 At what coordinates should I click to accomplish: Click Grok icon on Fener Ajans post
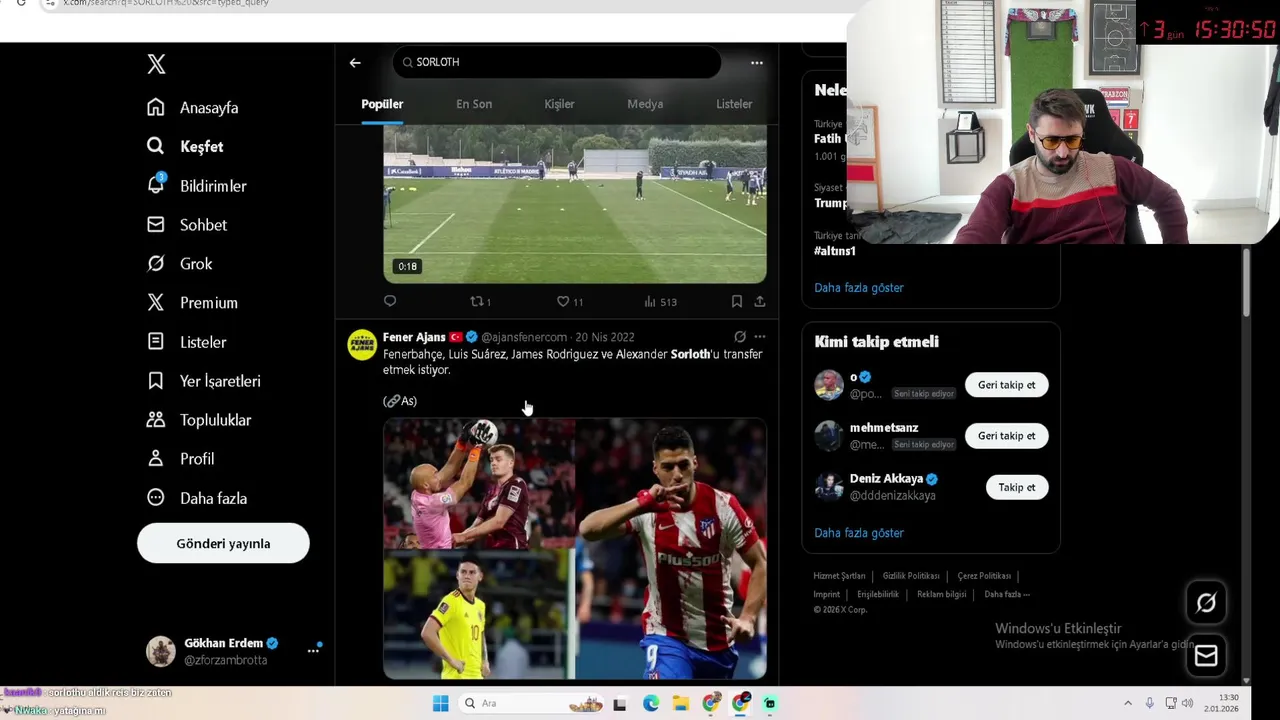(740, 337)
